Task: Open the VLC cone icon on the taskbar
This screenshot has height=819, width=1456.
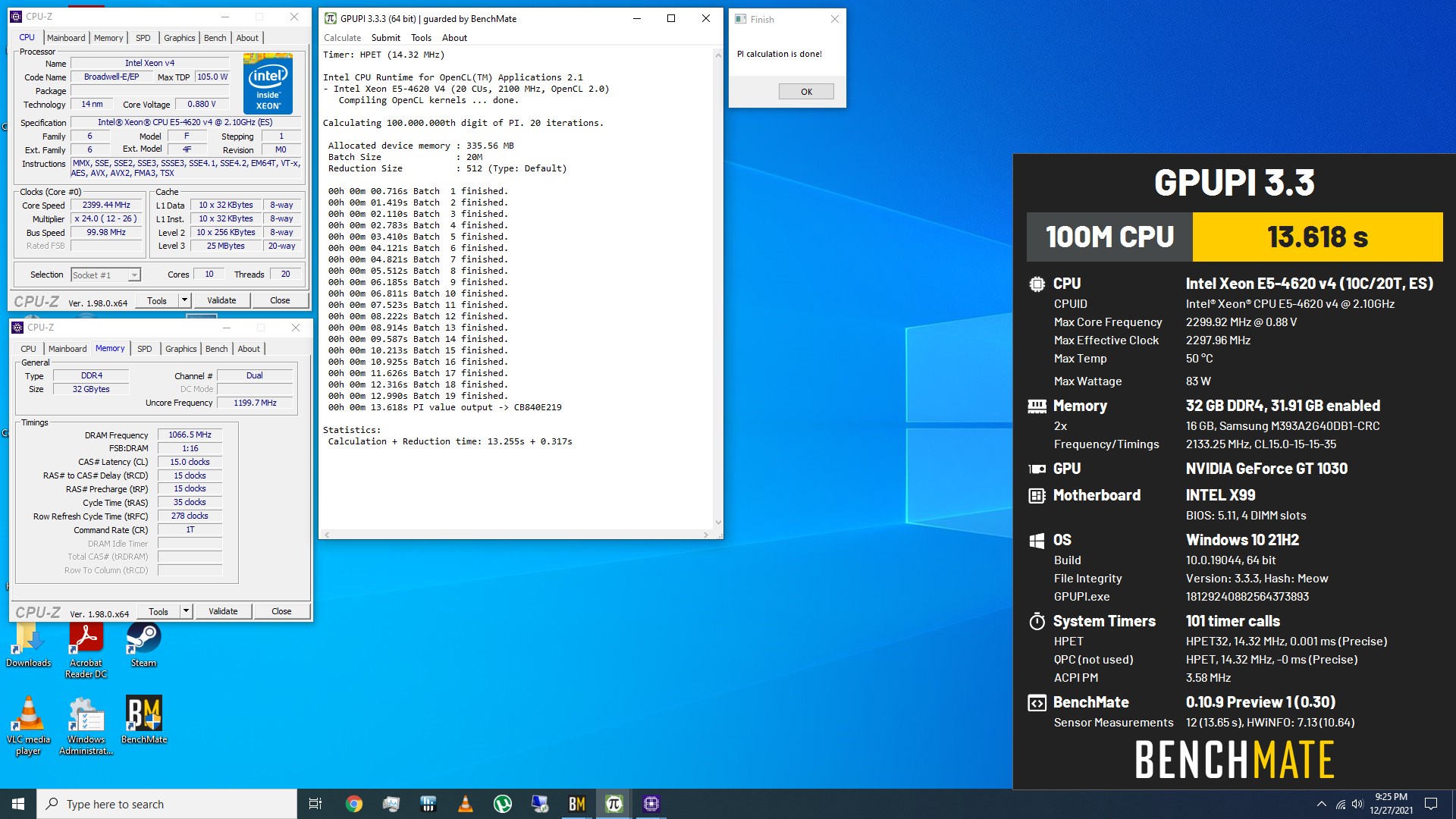Action: [x=466, y=804]
